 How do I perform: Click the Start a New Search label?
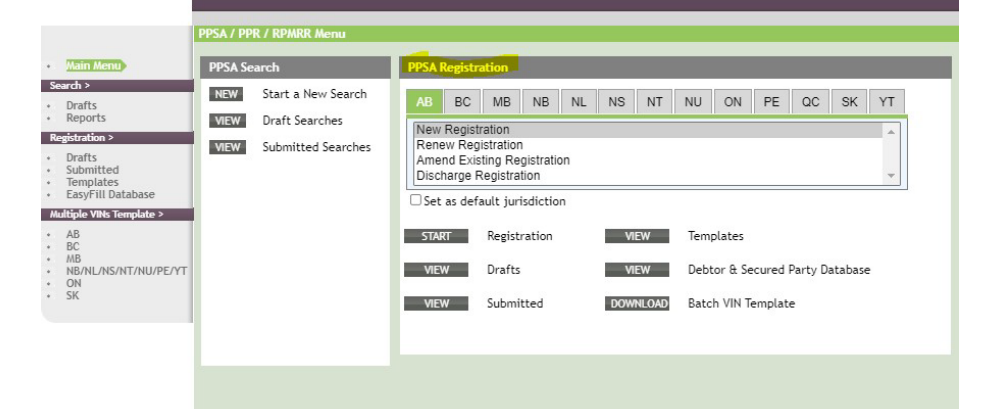click(x=314, y=94)
